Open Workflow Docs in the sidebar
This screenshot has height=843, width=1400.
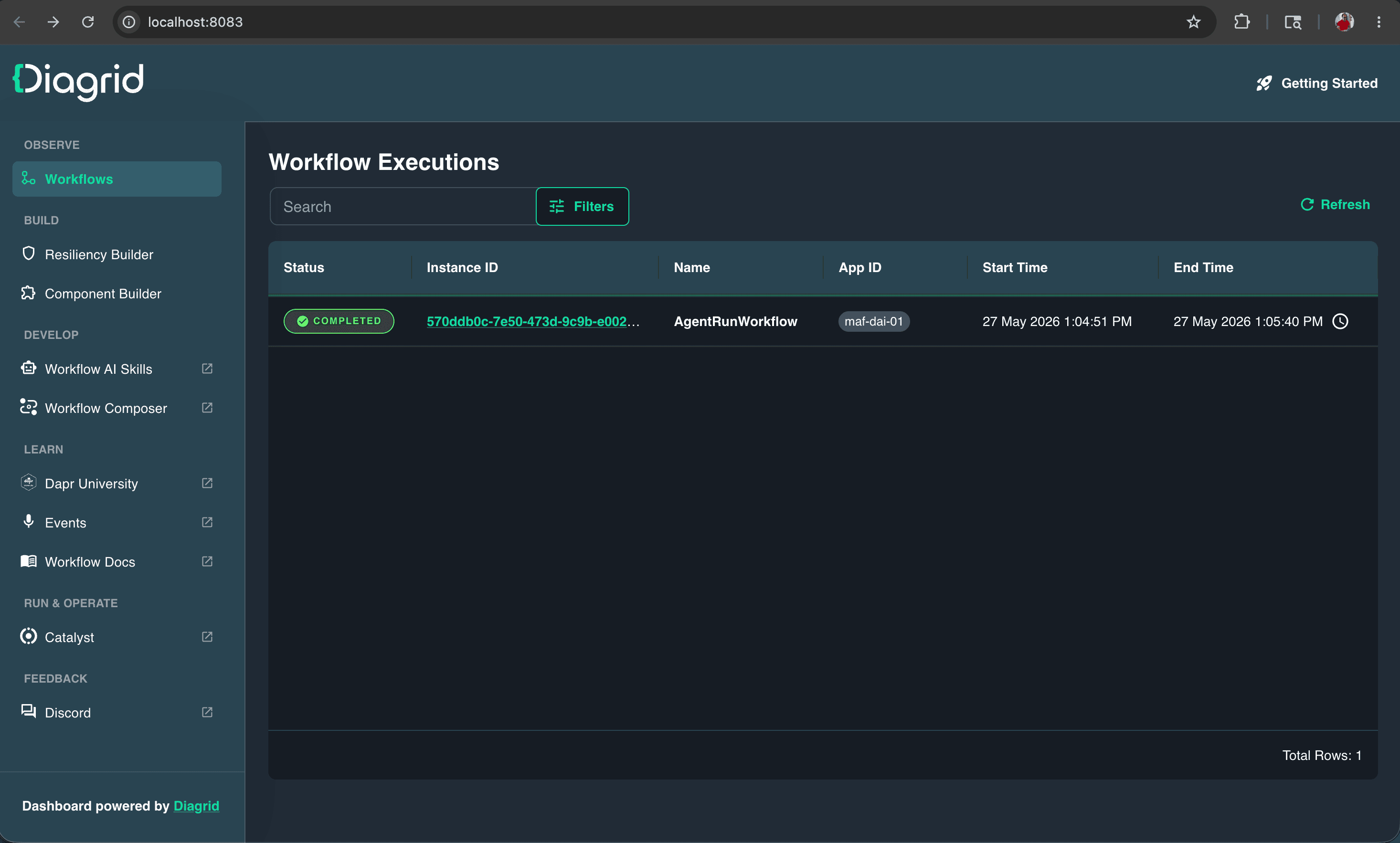[117, 562]
